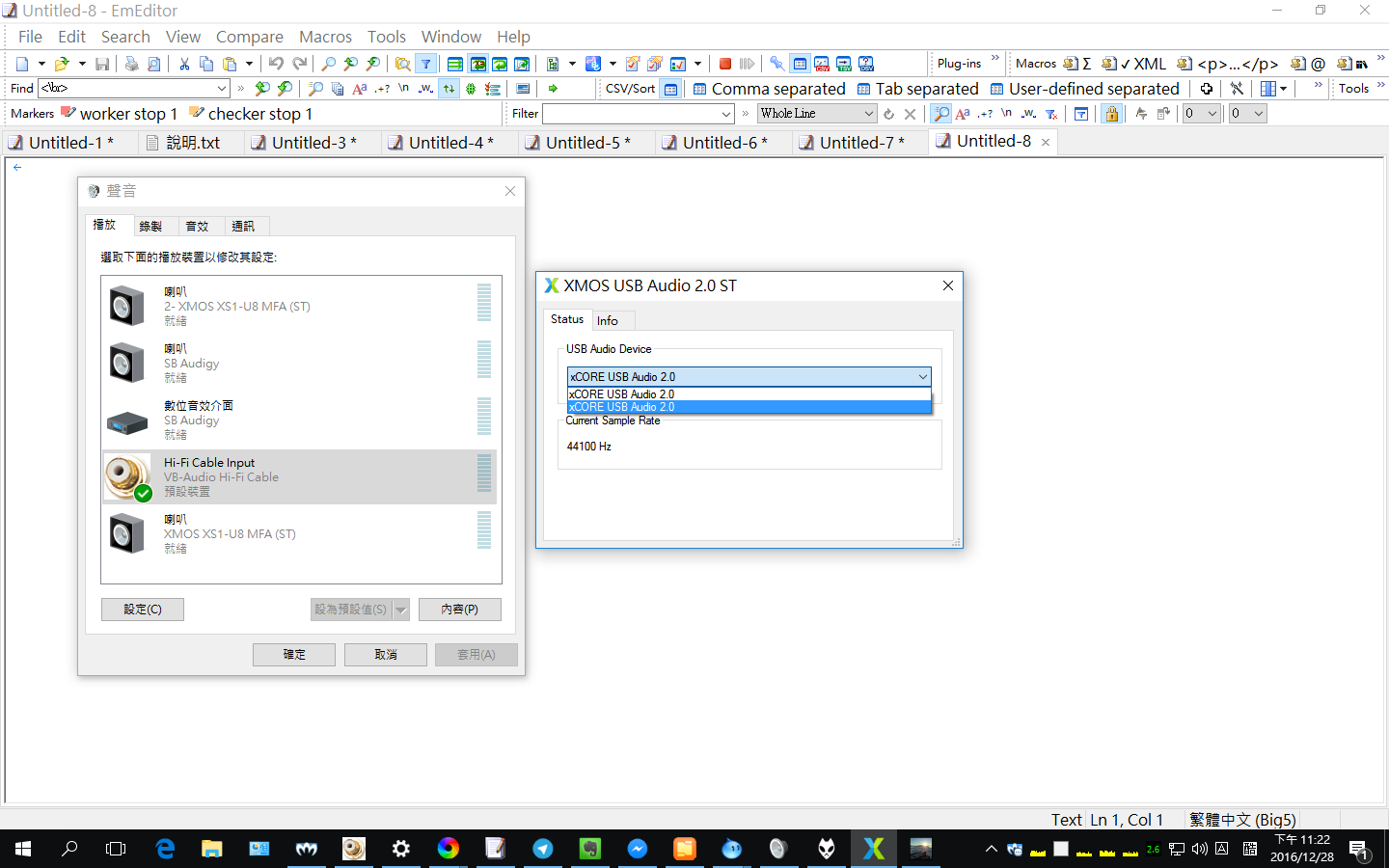Click the Cut scissors icon
Image resolution: width=1389 pixels, height=868 pixels.
184,64
